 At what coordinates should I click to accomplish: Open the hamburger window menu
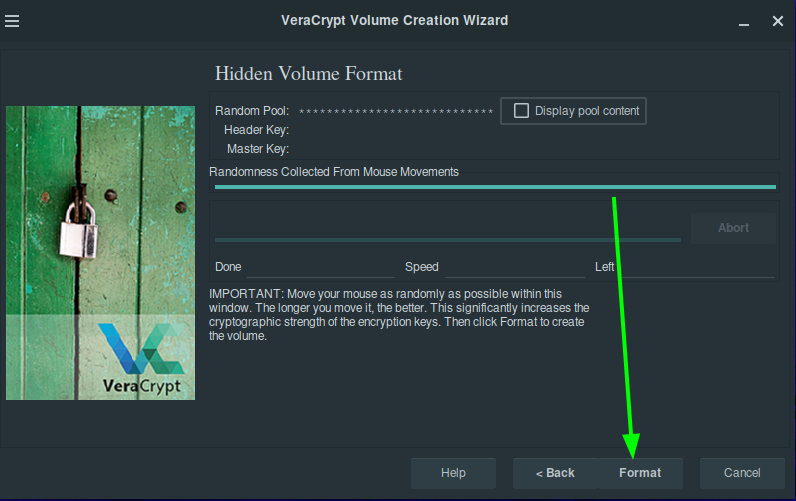point(12,21)
